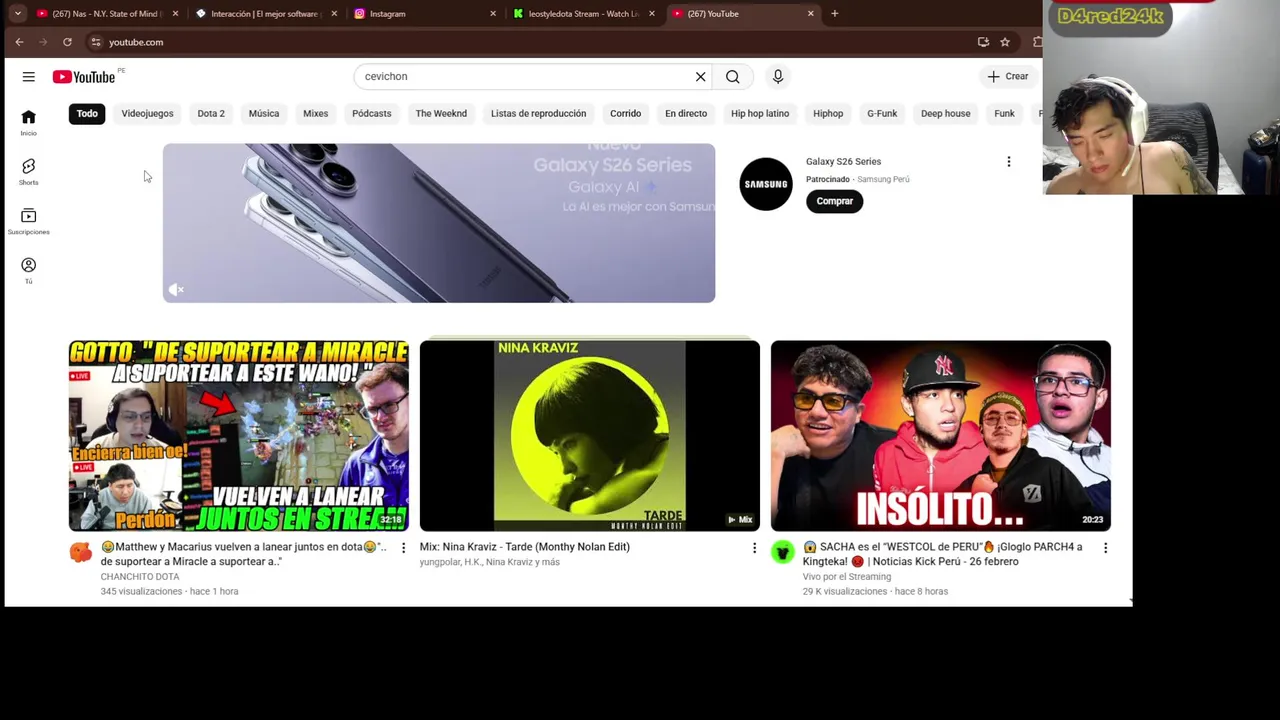Play the Matthew y Macarius video thumbnail

coord(238,436)
